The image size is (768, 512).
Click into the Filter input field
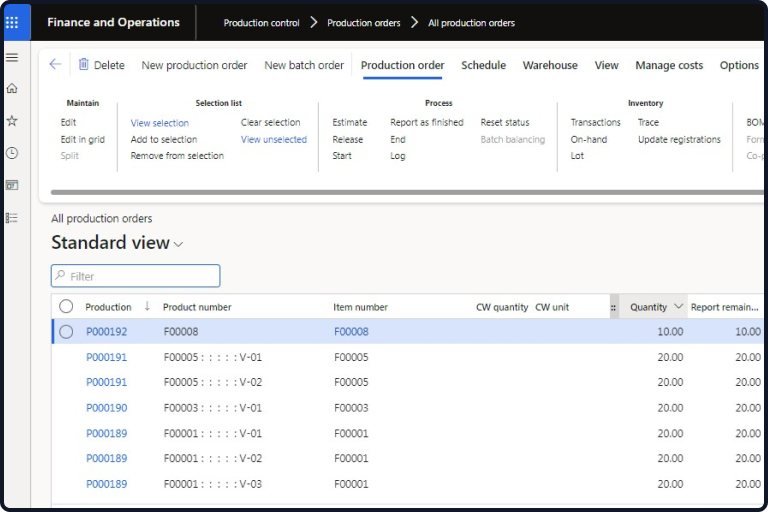136,276
